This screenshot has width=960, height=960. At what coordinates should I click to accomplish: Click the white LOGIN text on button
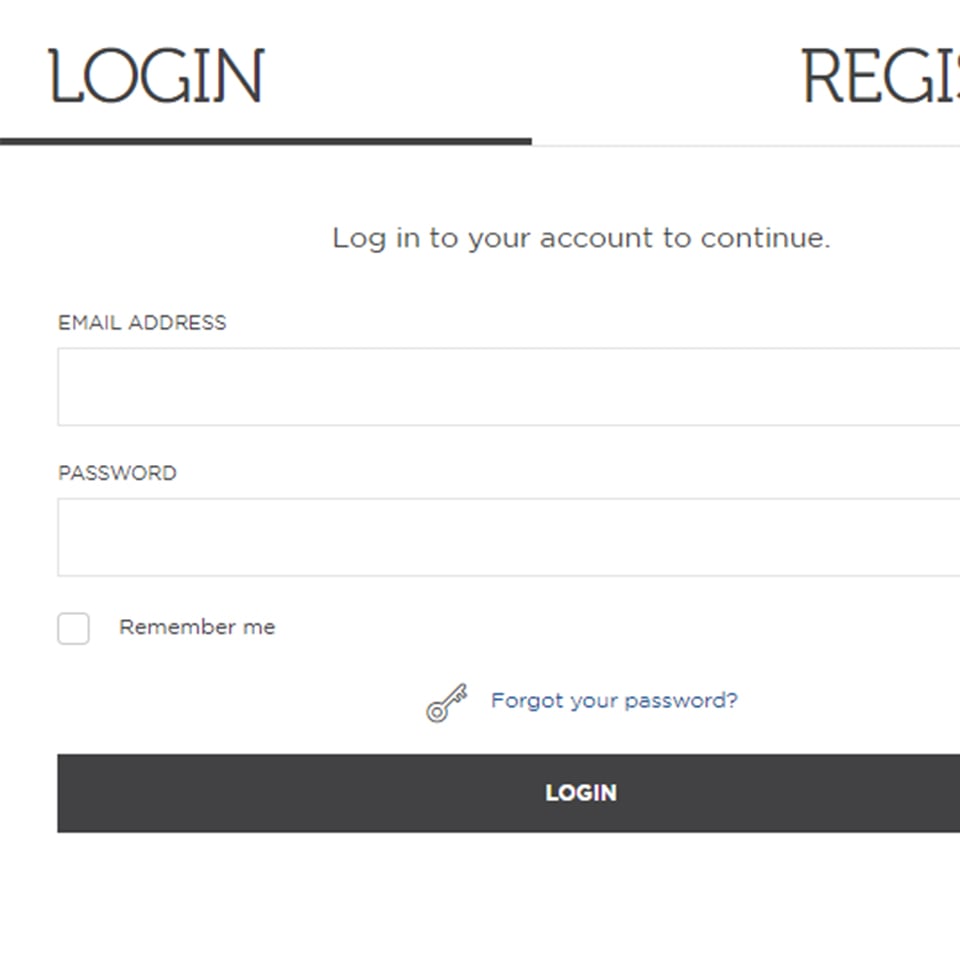[581, 793]
